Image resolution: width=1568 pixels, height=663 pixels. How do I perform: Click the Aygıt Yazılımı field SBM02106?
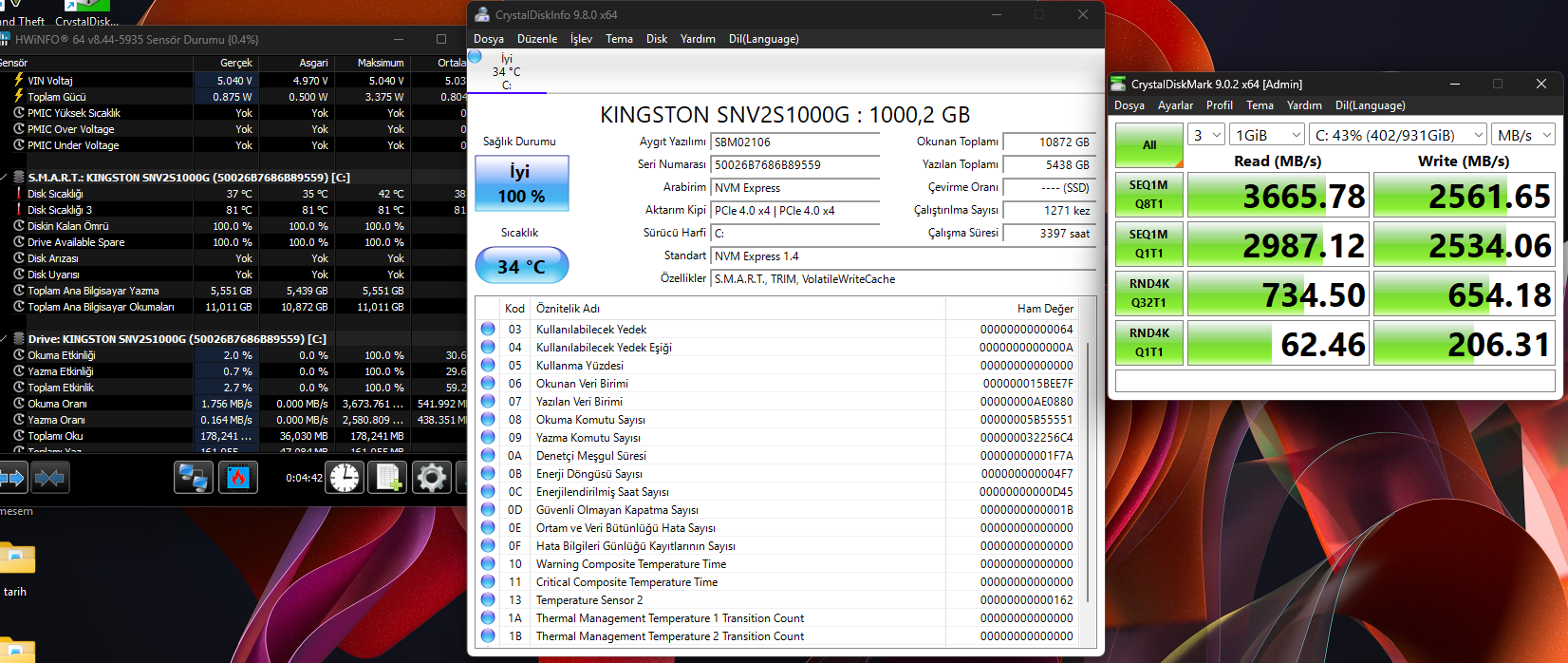[795, 142]
